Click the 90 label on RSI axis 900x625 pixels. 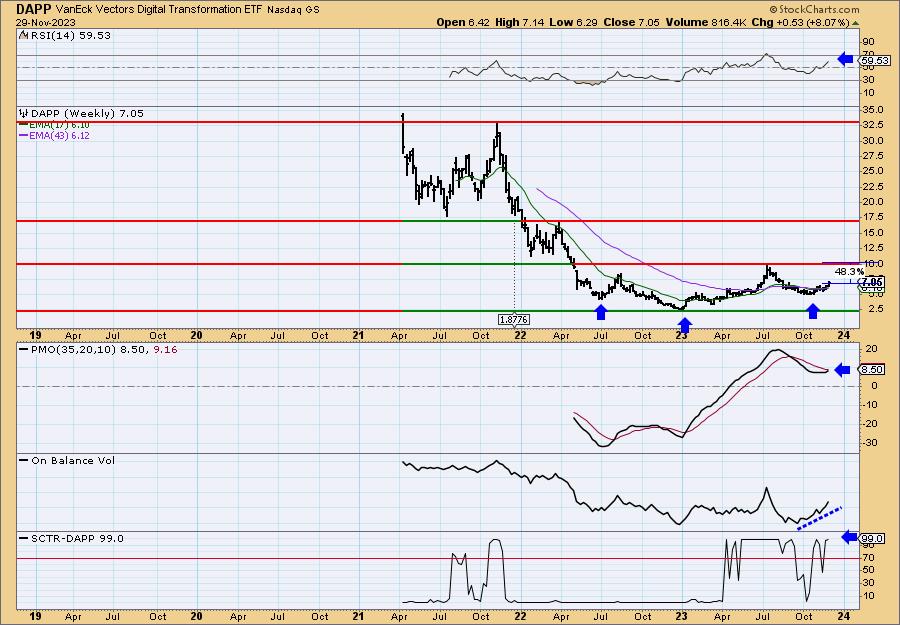pos(868,42)
